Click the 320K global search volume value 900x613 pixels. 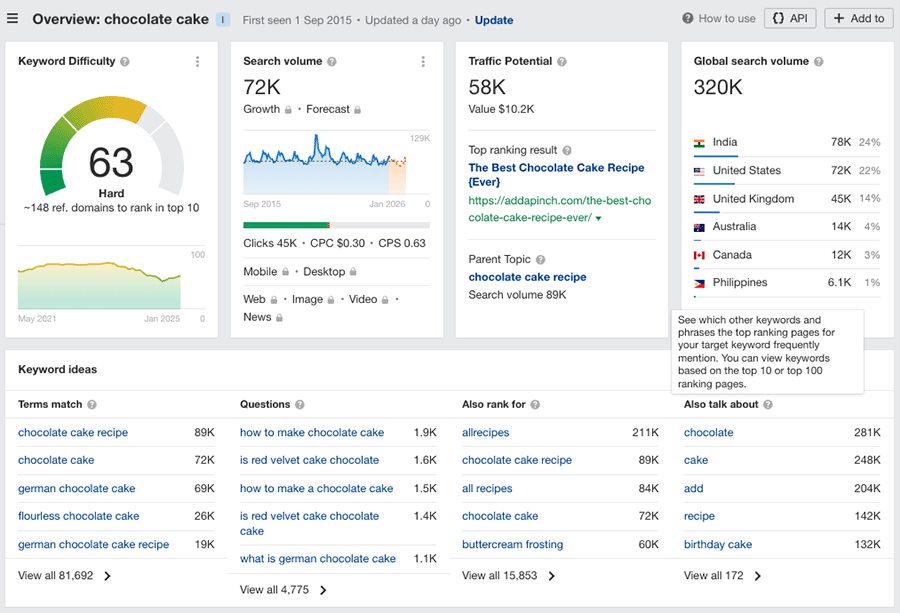pos(717,88)
